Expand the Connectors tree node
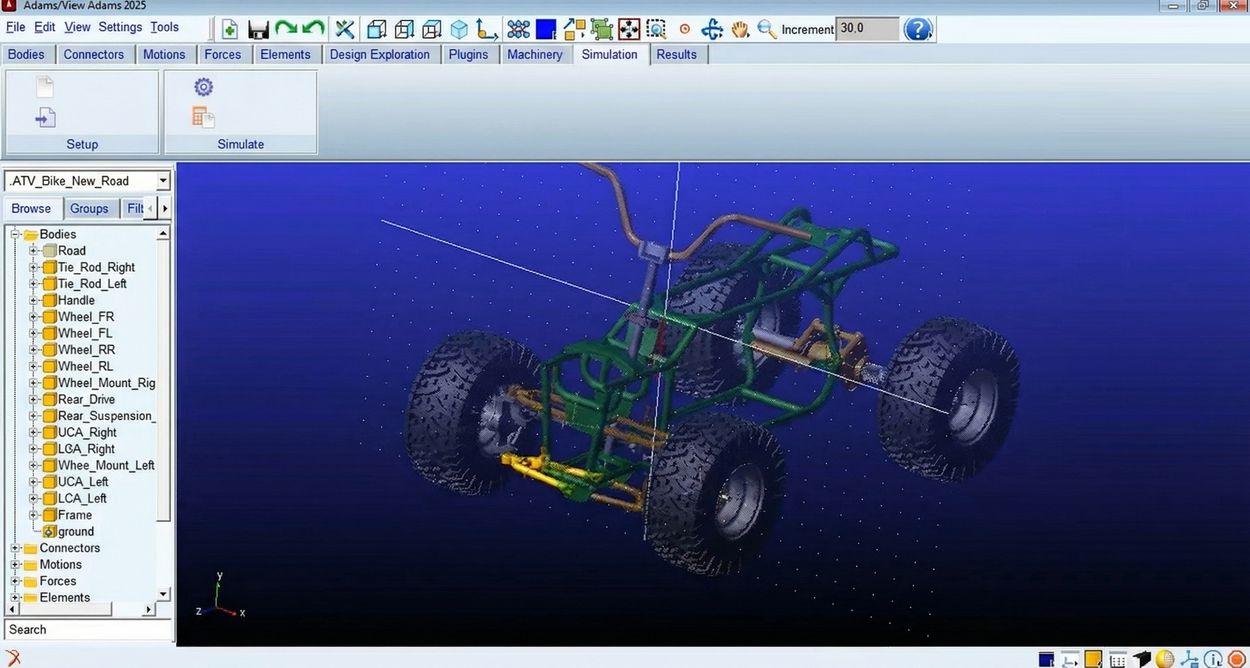 point(16,548)
